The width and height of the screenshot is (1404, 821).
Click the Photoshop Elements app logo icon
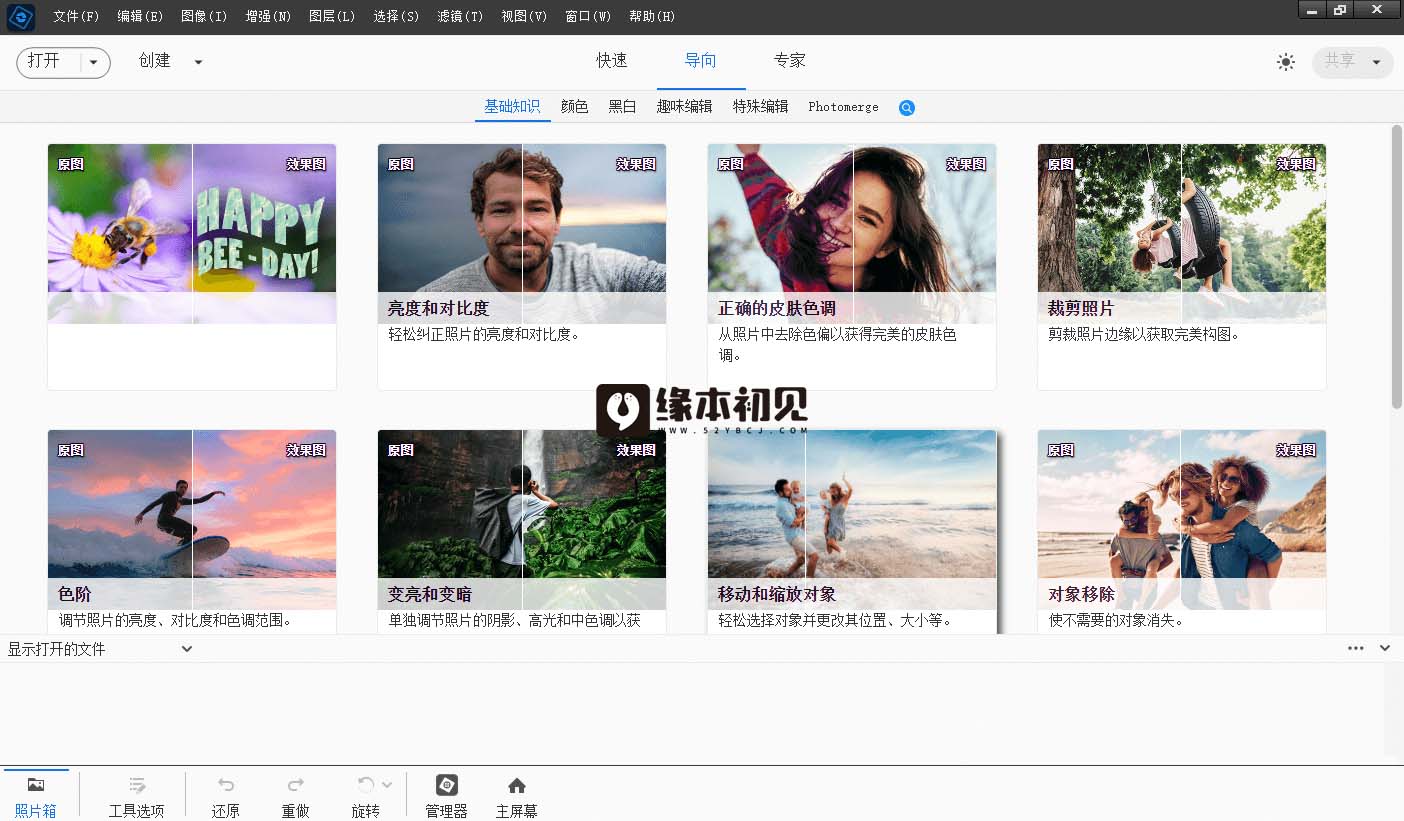pos(20,16)
